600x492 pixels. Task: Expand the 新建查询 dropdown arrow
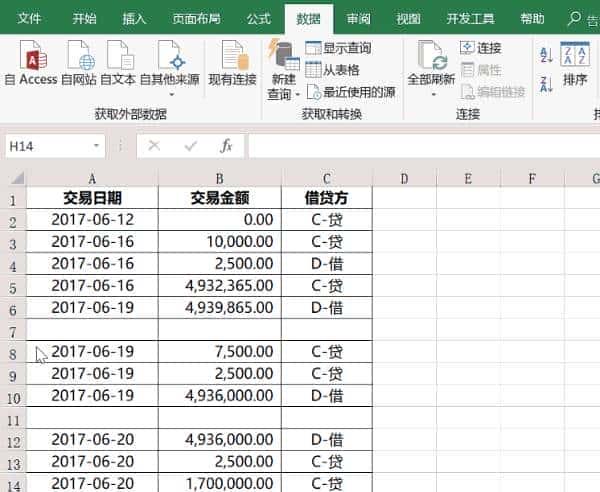coord(297,94)
